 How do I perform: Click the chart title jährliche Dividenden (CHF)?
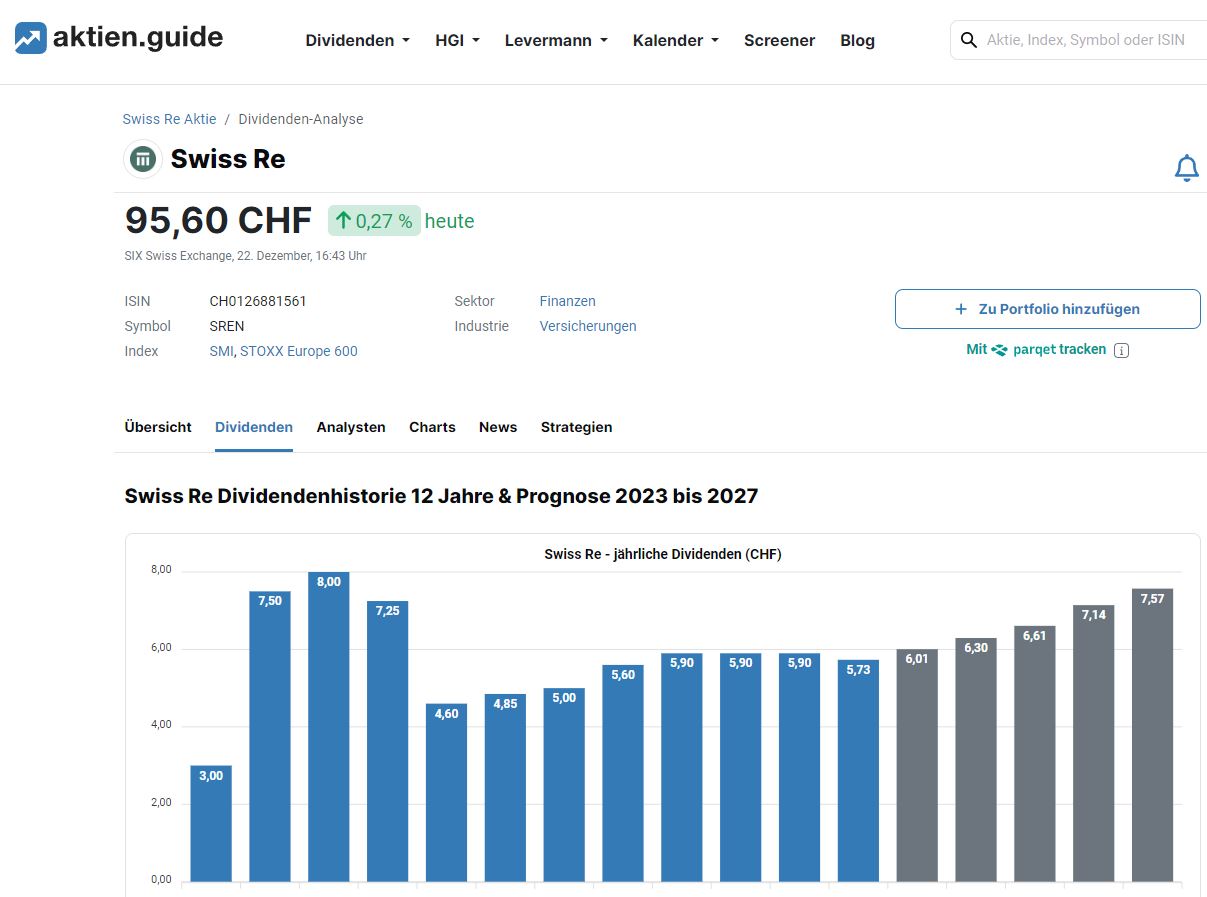point(663,554)
